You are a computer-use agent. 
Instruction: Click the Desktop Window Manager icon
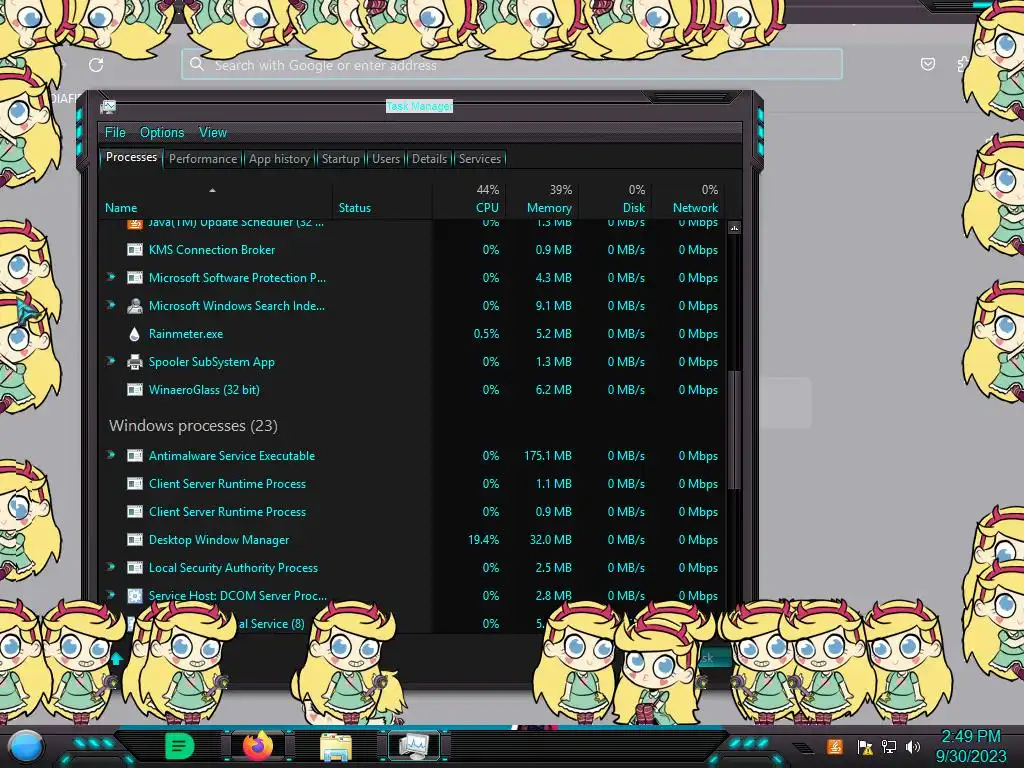pos(135,540)
